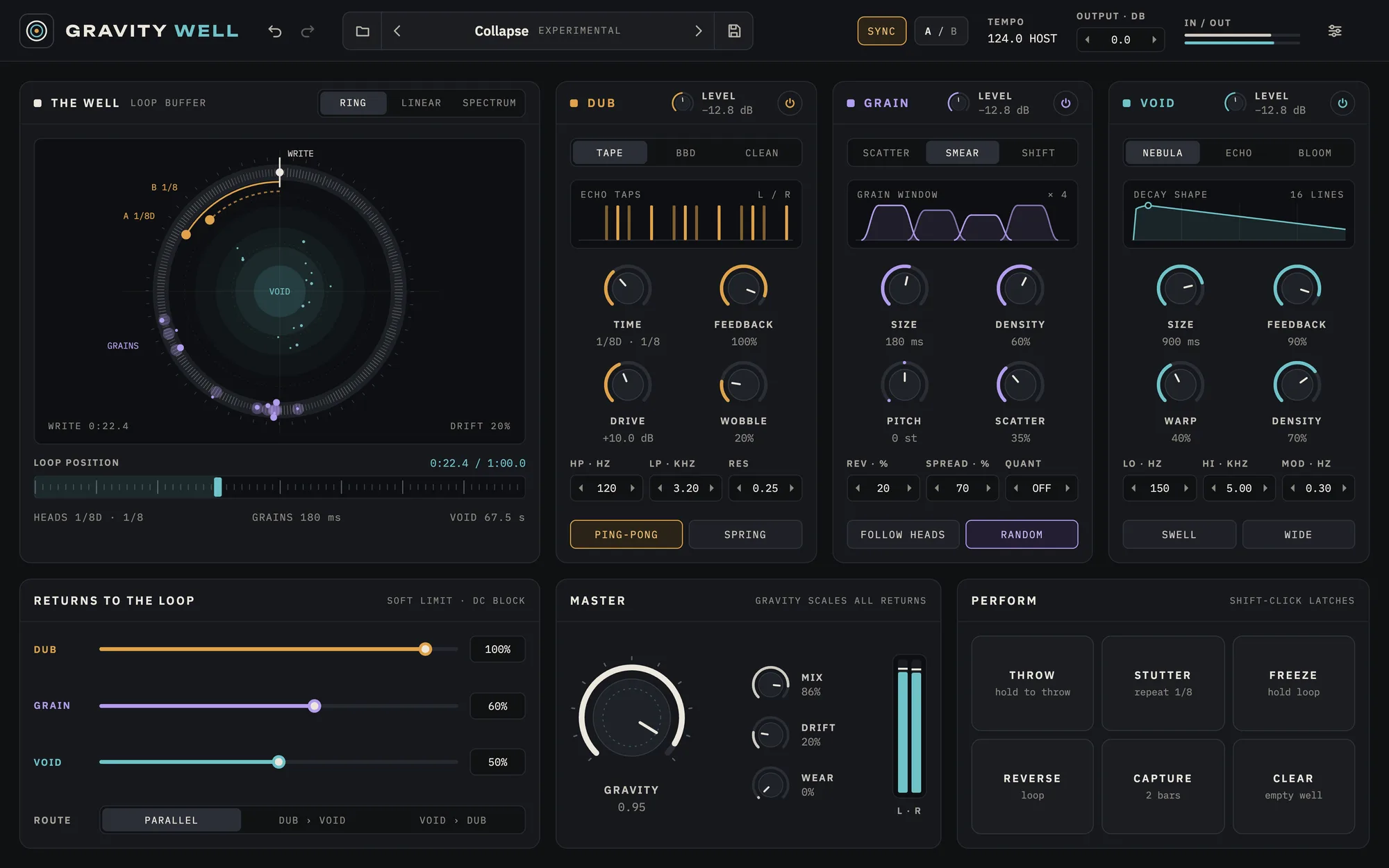
Task: Click the GRAIN Level knob
Action: pyautogui.click(x=958, y=103)
